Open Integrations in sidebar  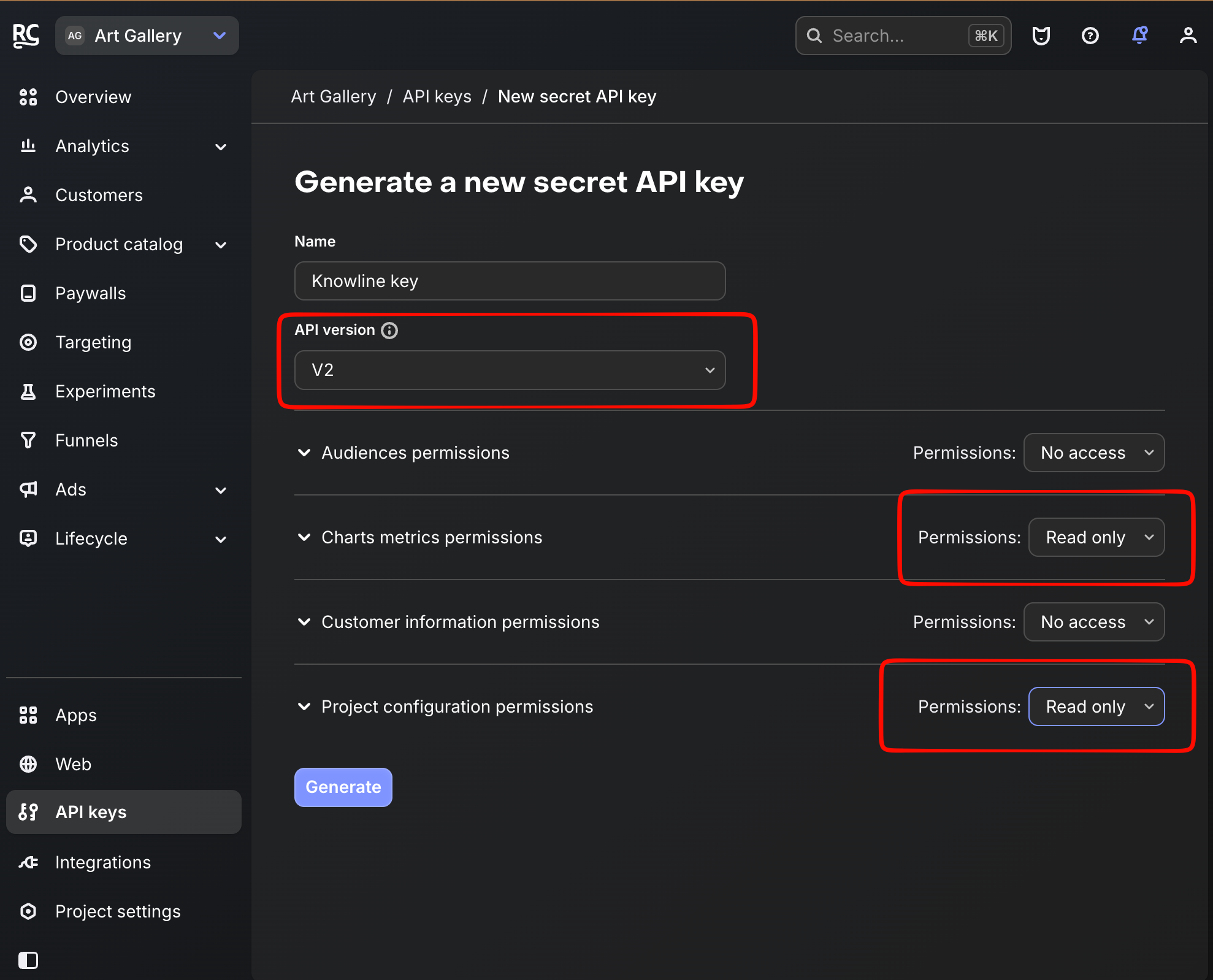[123, 862]
